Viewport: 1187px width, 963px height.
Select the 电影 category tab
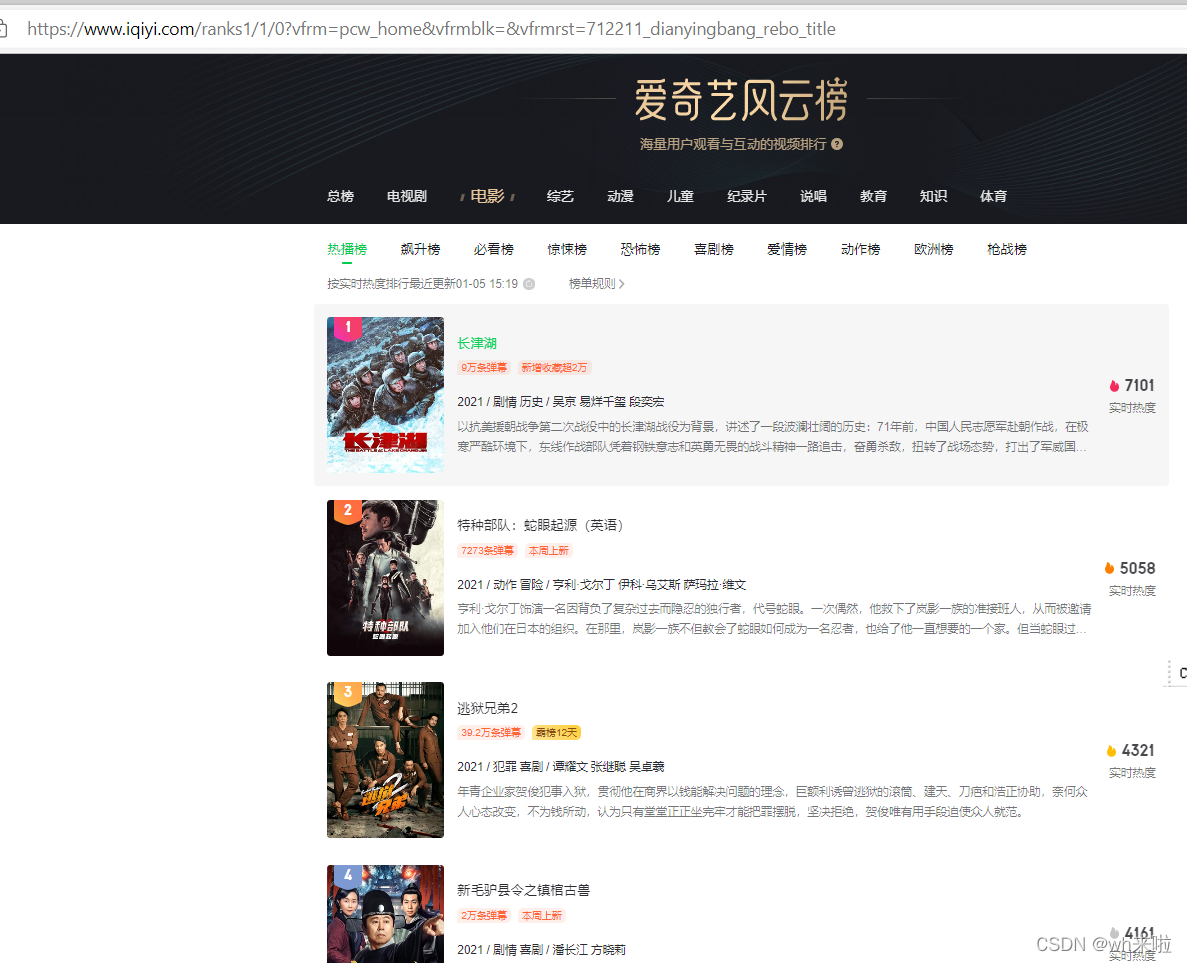pos(488,196)
